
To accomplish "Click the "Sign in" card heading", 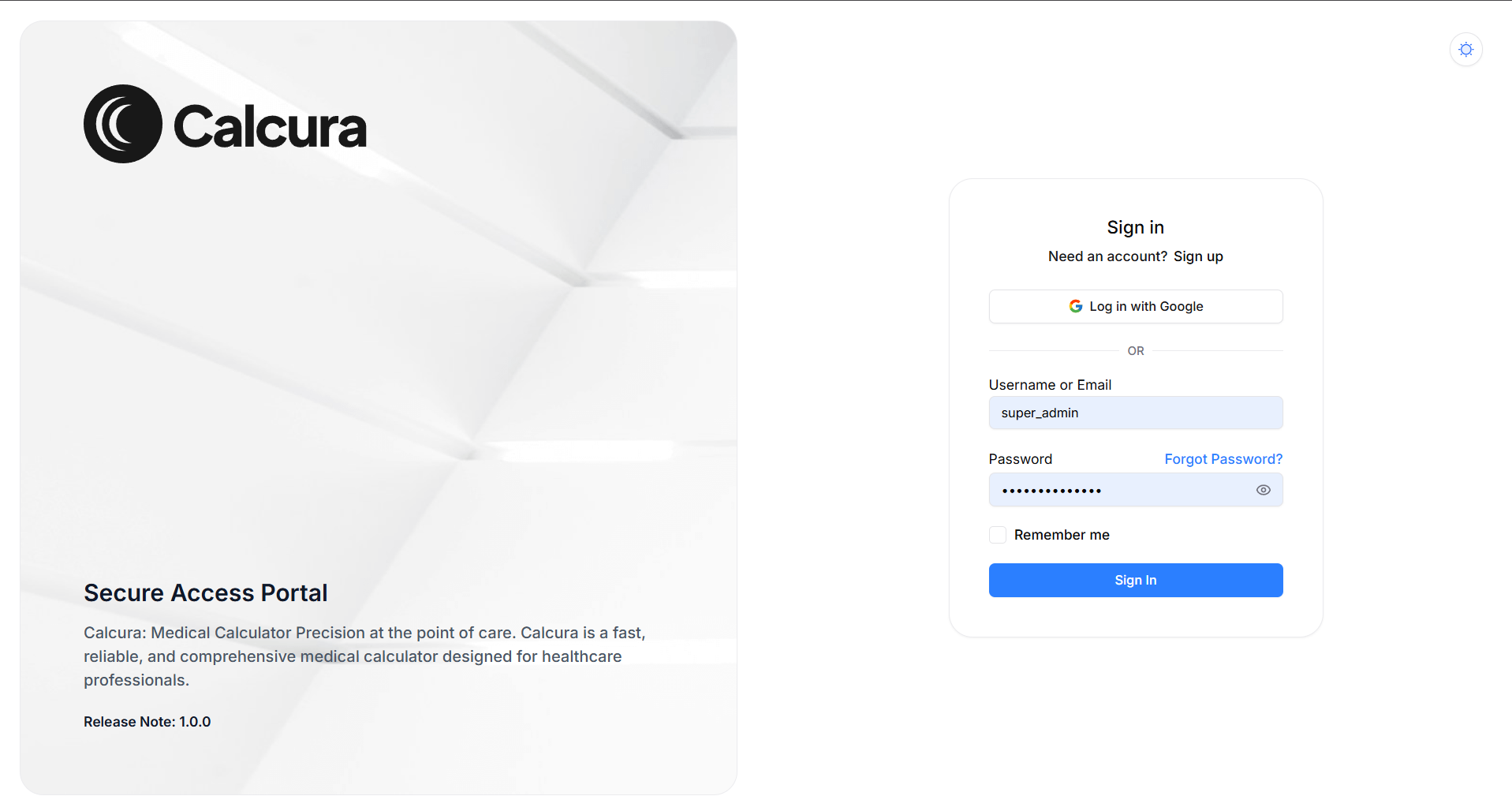I will point(1135,227).
